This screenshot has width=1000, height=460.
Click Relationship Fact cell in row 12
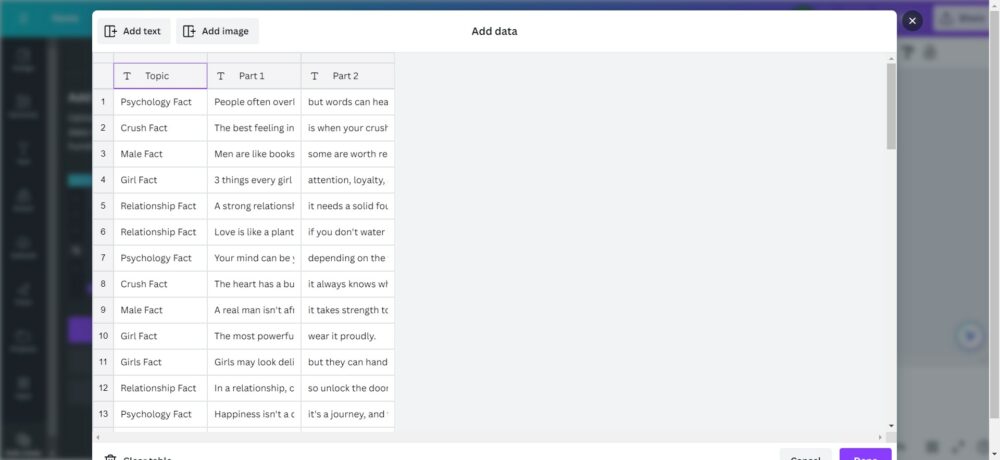(160, 388)
